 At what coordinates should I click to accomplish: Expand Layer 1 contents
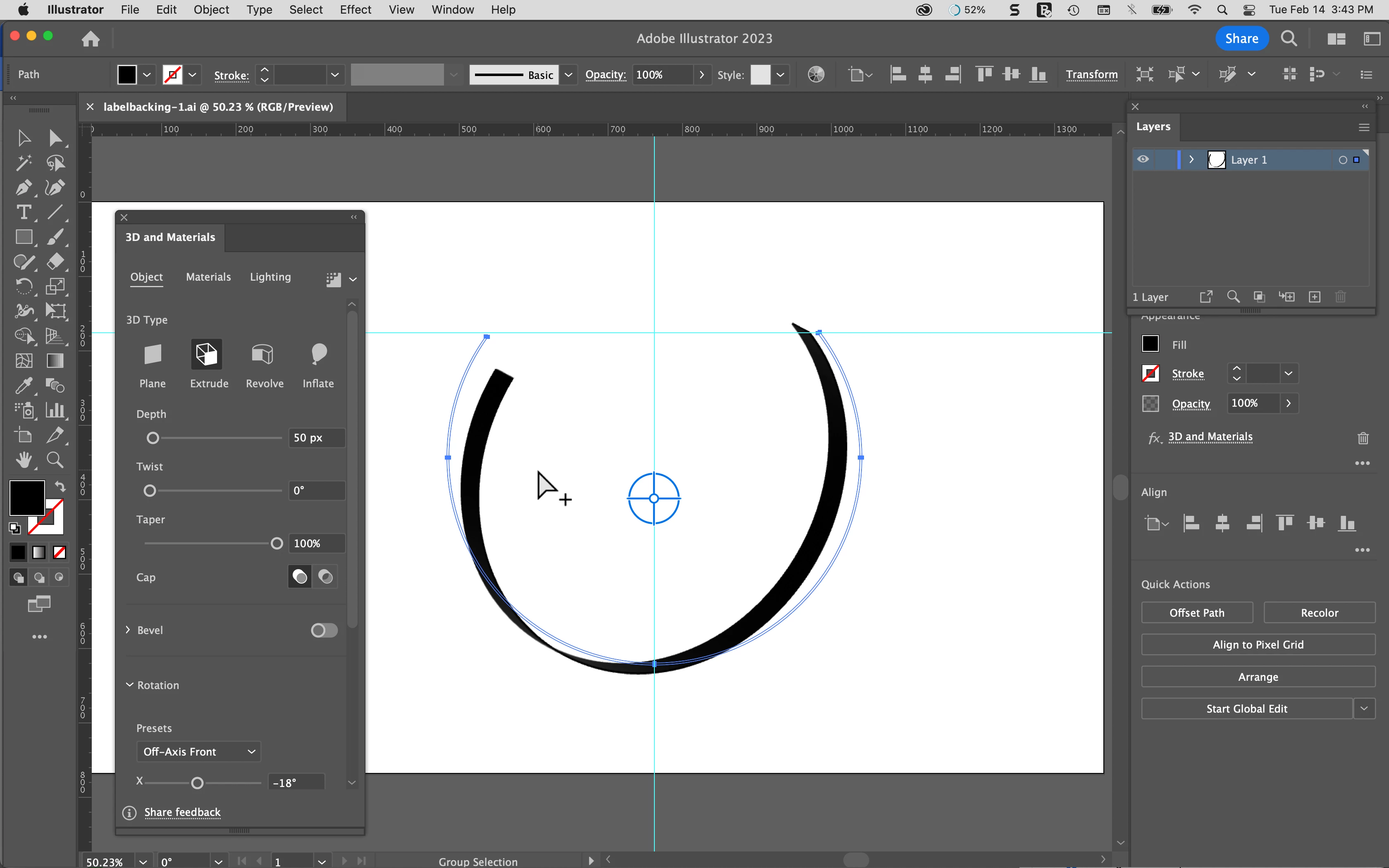[1191, 160]
